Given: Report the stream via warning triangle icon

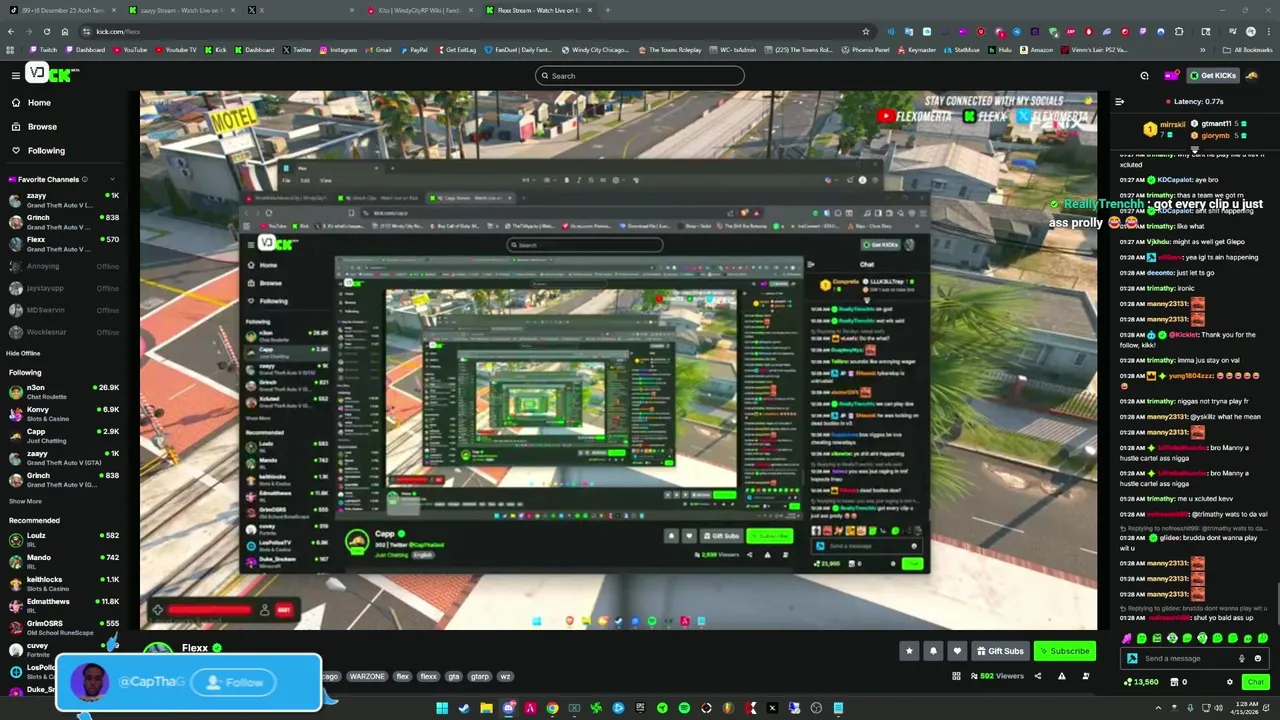Looking at the screenshot, I should [x=1061, y=676].
